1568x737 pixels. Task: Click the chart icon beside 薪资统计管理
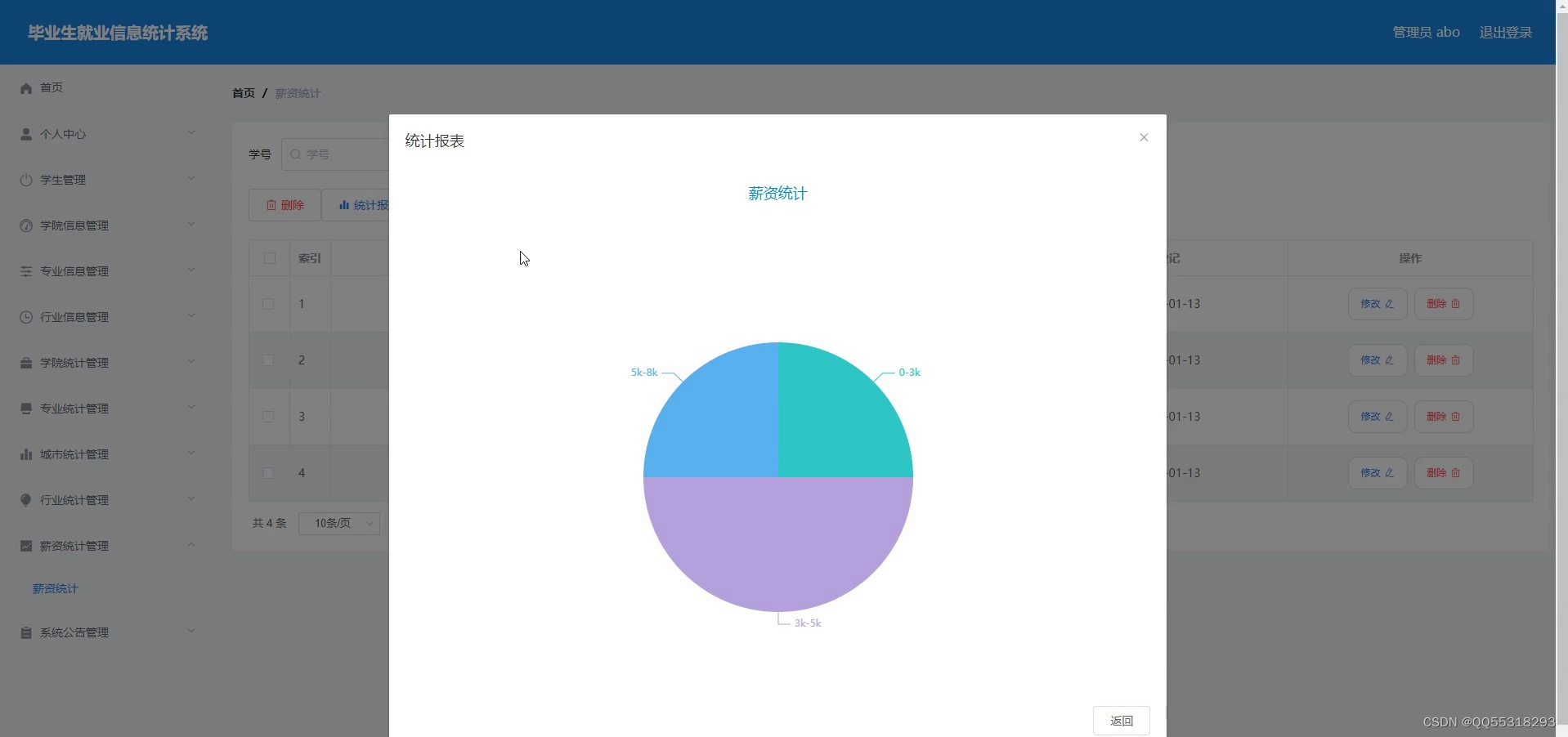click(x=26, y=546)
